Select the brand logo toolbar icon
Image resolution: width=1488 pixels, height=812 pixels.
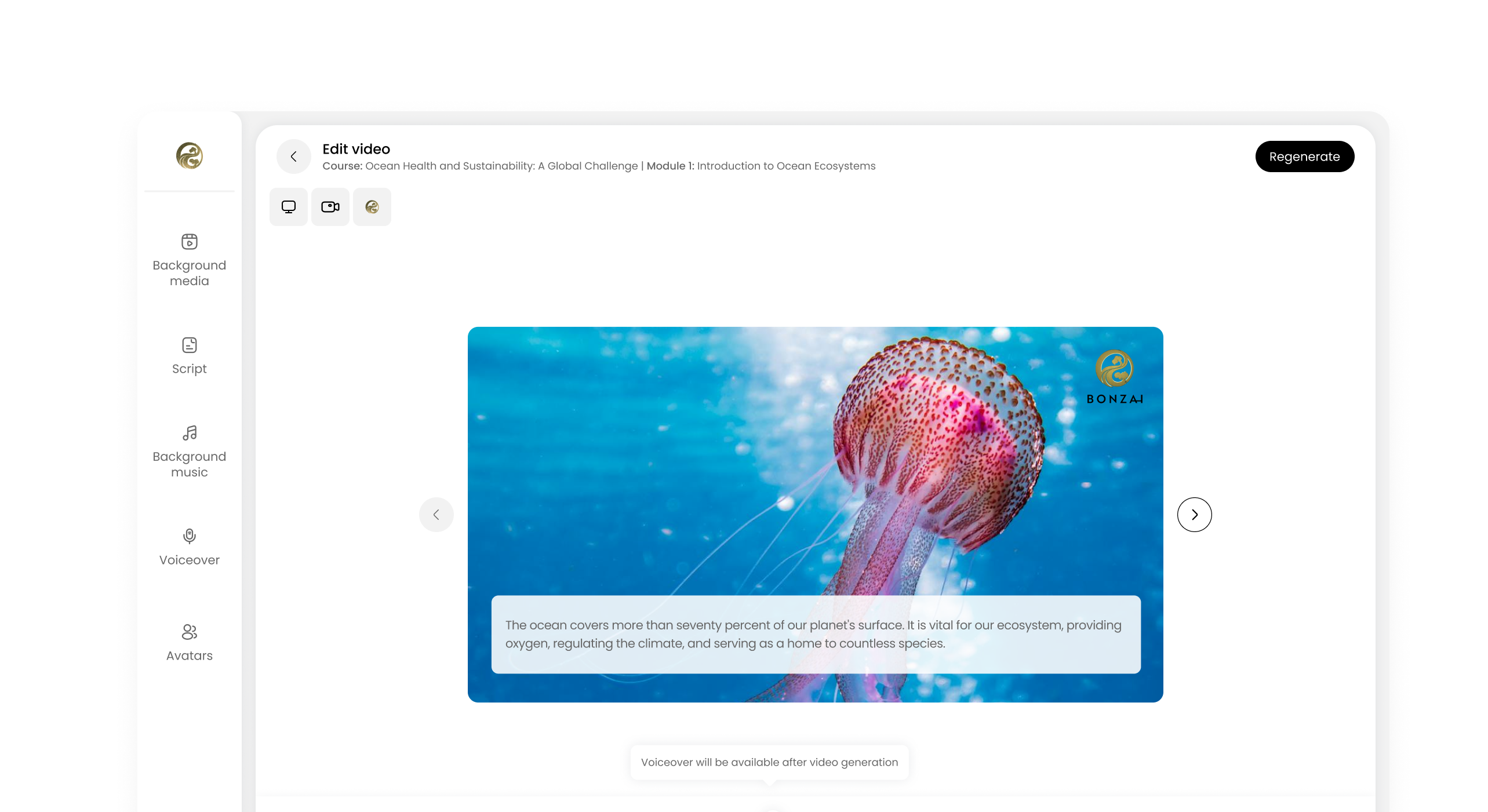pyautogui.click(x=372, y=207)
